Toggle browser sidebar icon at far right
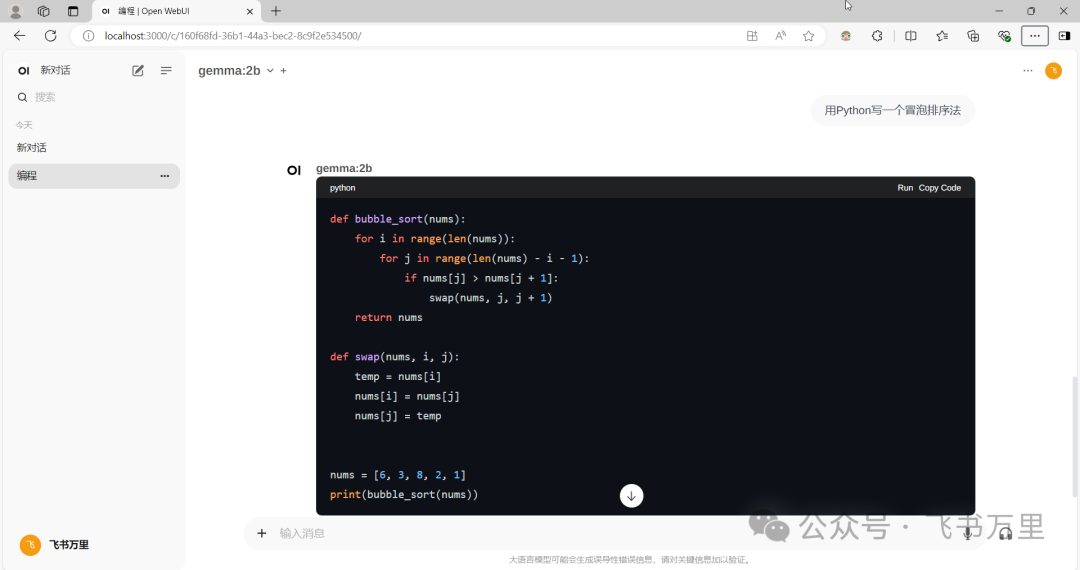 [x=1064, y=36]
